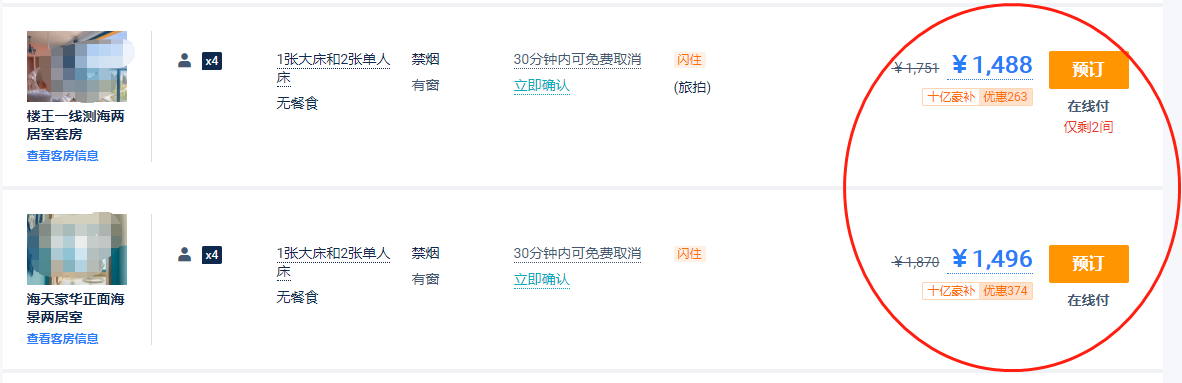Click the 预订 button for the ¥1,496 room
The image size is (1182, 383).
click(1089, 264)
